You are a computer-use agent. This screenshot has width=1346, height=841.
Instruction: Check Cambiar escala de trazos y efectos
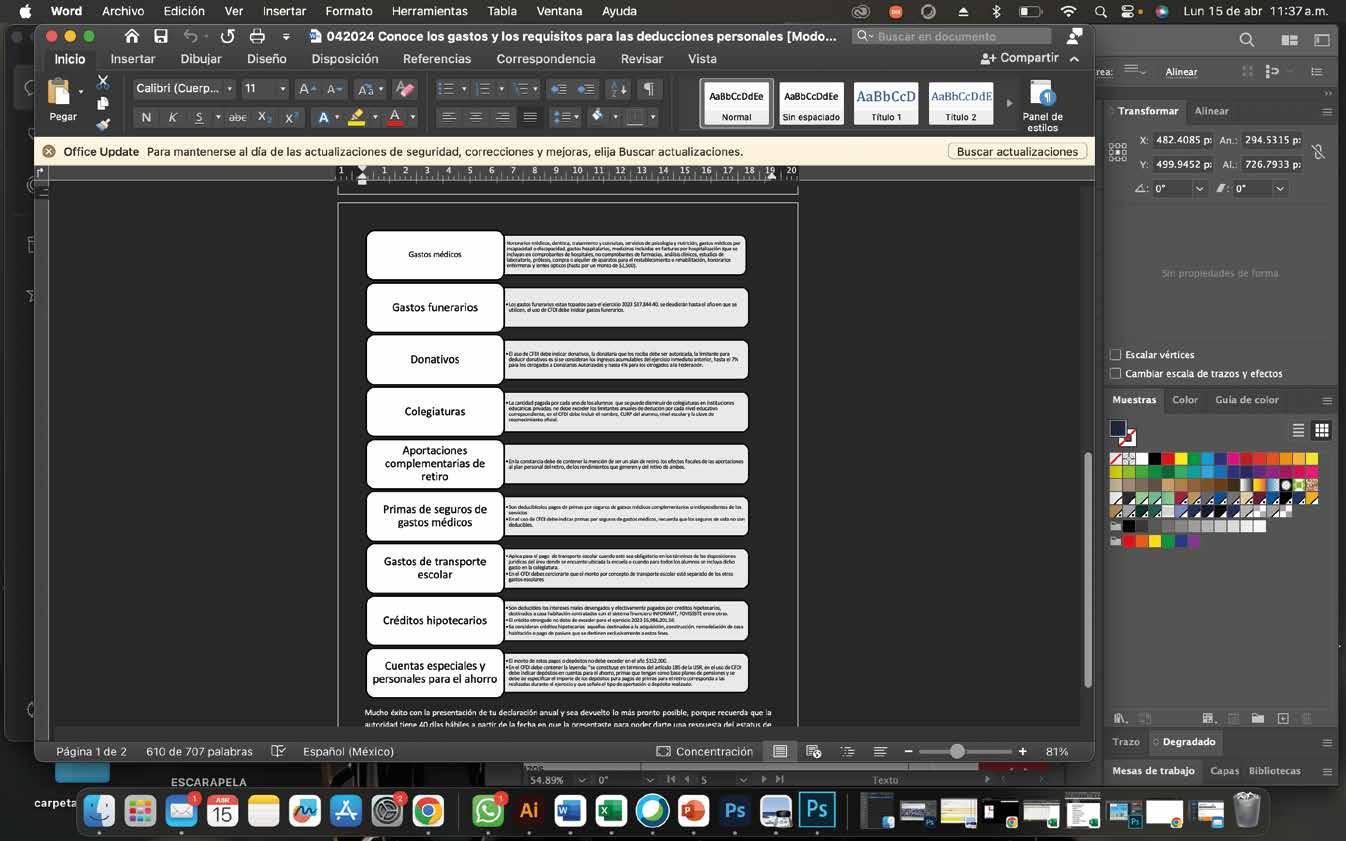[1116, 373]
